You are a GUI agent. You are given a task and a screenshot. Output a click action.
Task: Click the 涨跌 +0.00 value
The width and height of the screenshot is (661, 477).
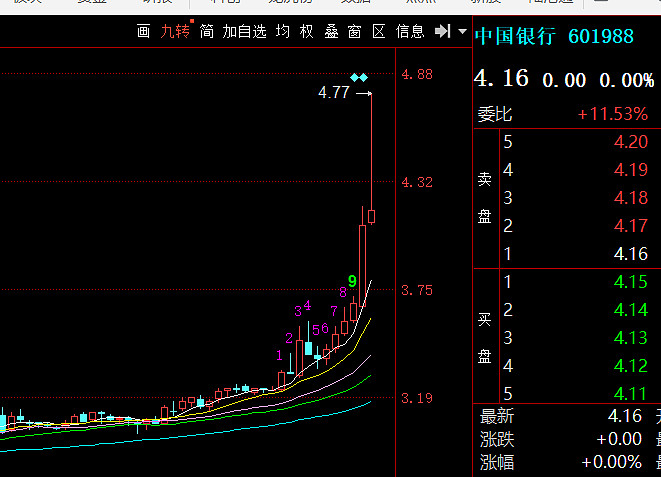pos(619,439)
